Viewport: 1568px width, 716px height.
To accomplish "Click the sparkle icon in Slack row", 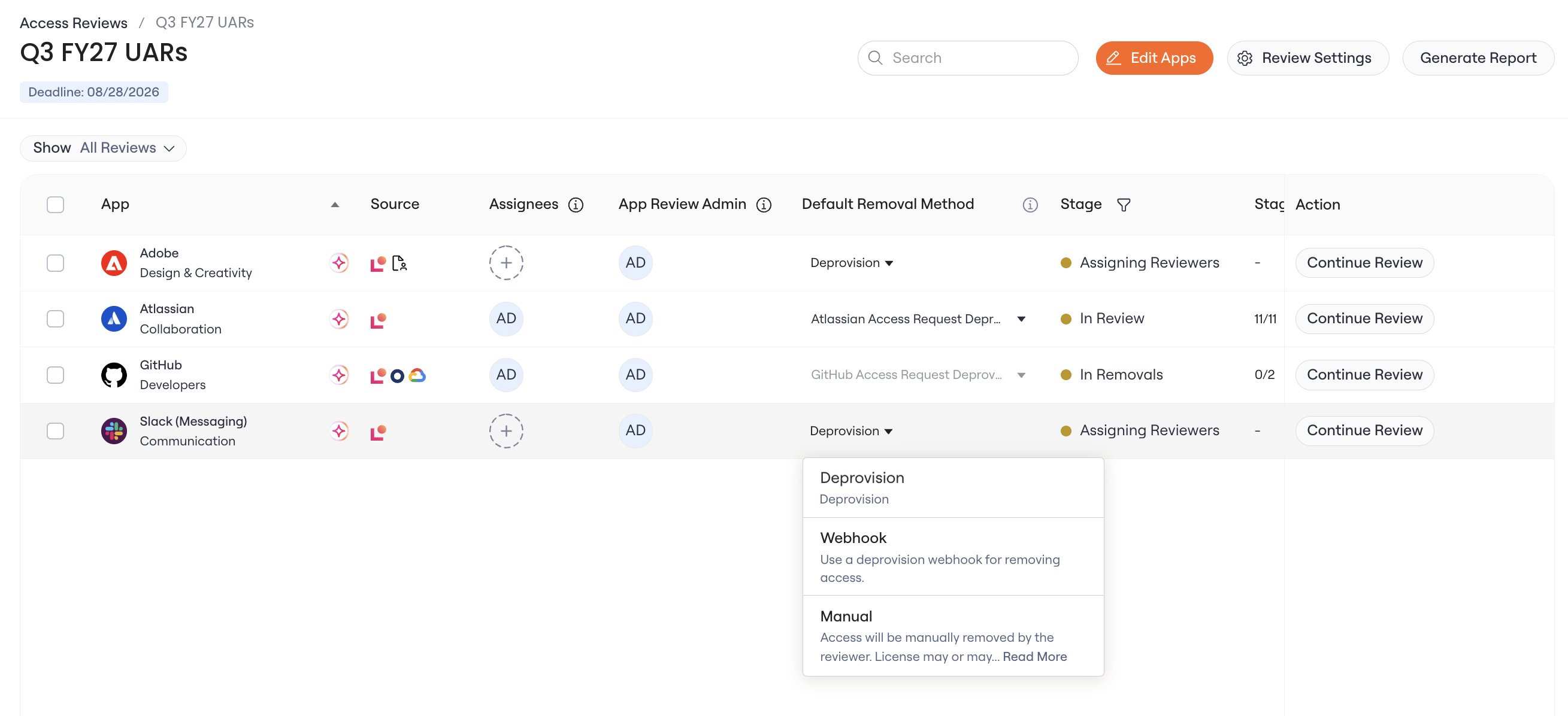I will 339,430.
